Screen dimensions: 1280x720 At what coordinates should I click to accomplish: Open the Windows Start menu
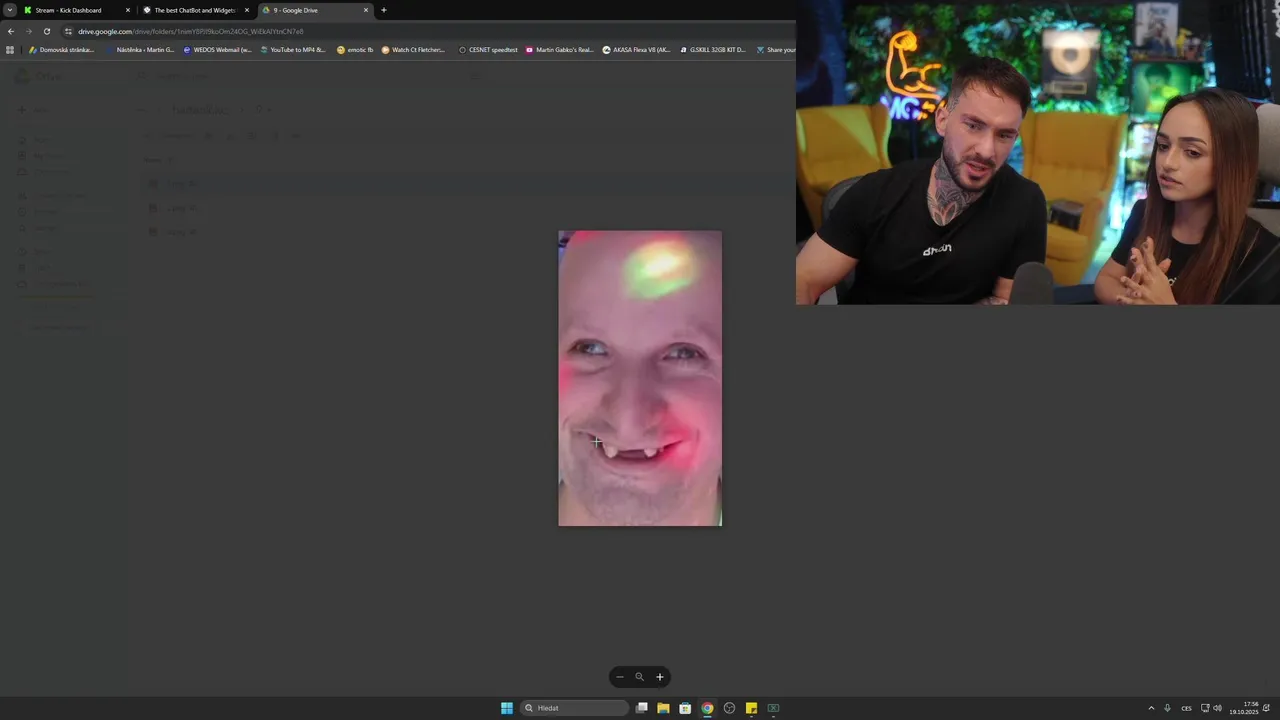[507, 708]
